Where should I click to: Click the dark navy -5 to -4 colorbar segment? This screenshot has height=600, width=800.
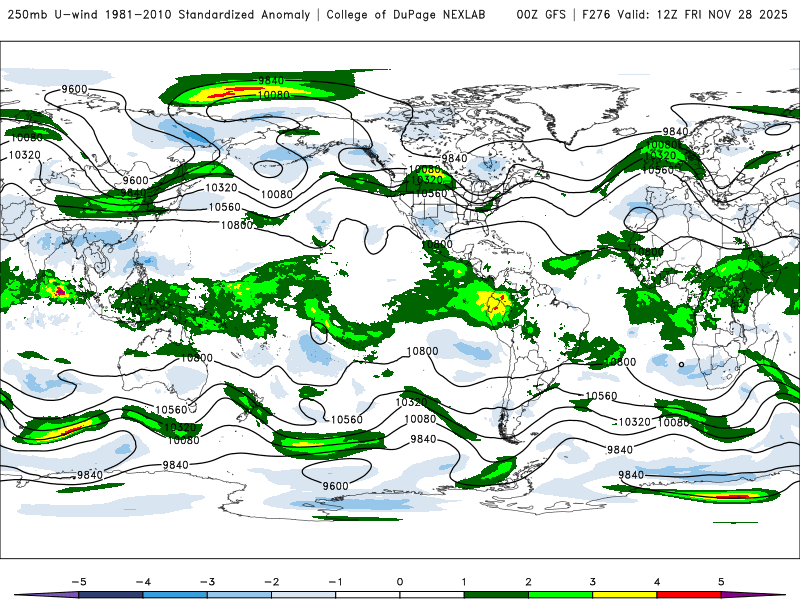[111, 595]
